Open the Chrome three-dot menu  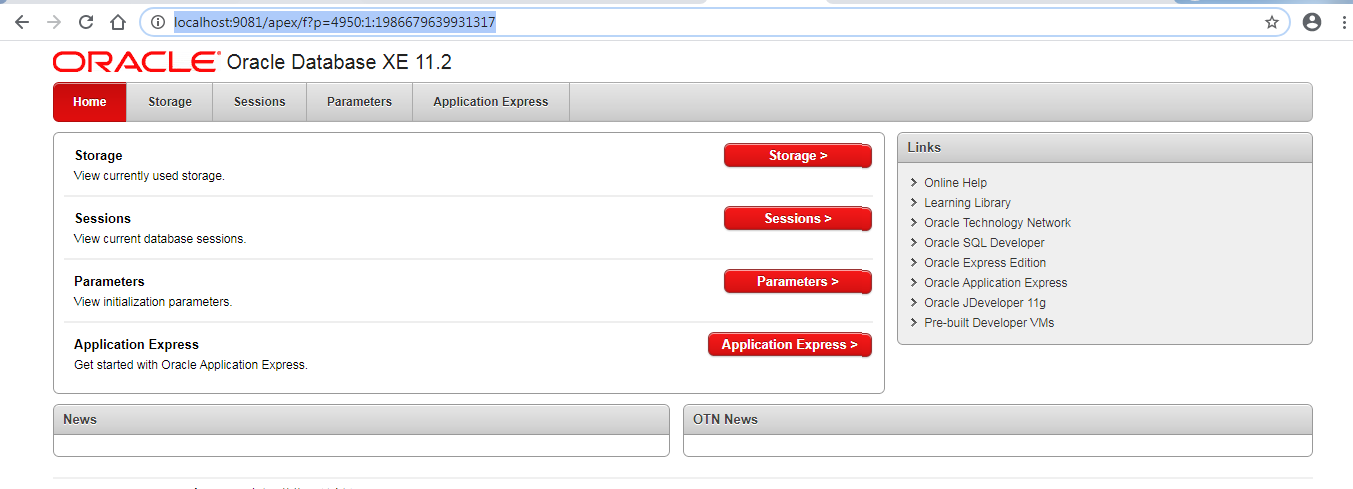[x=1343, y=22]
